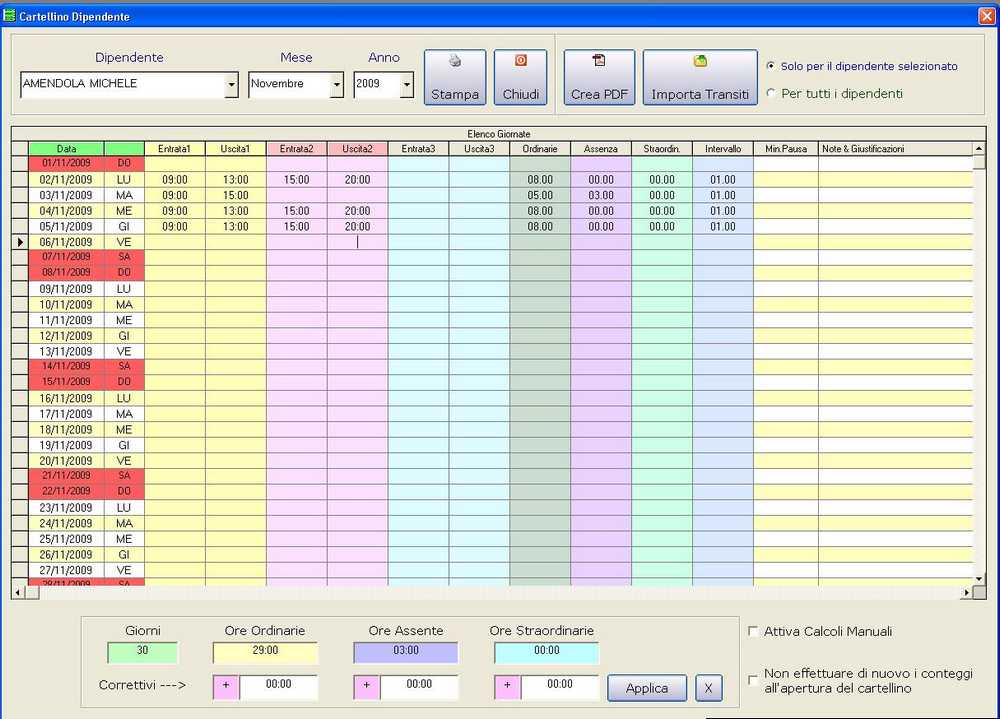Select 'Solo per il dipendente selezionato' option
This screenshot has height=719, width=1000.
770,66
